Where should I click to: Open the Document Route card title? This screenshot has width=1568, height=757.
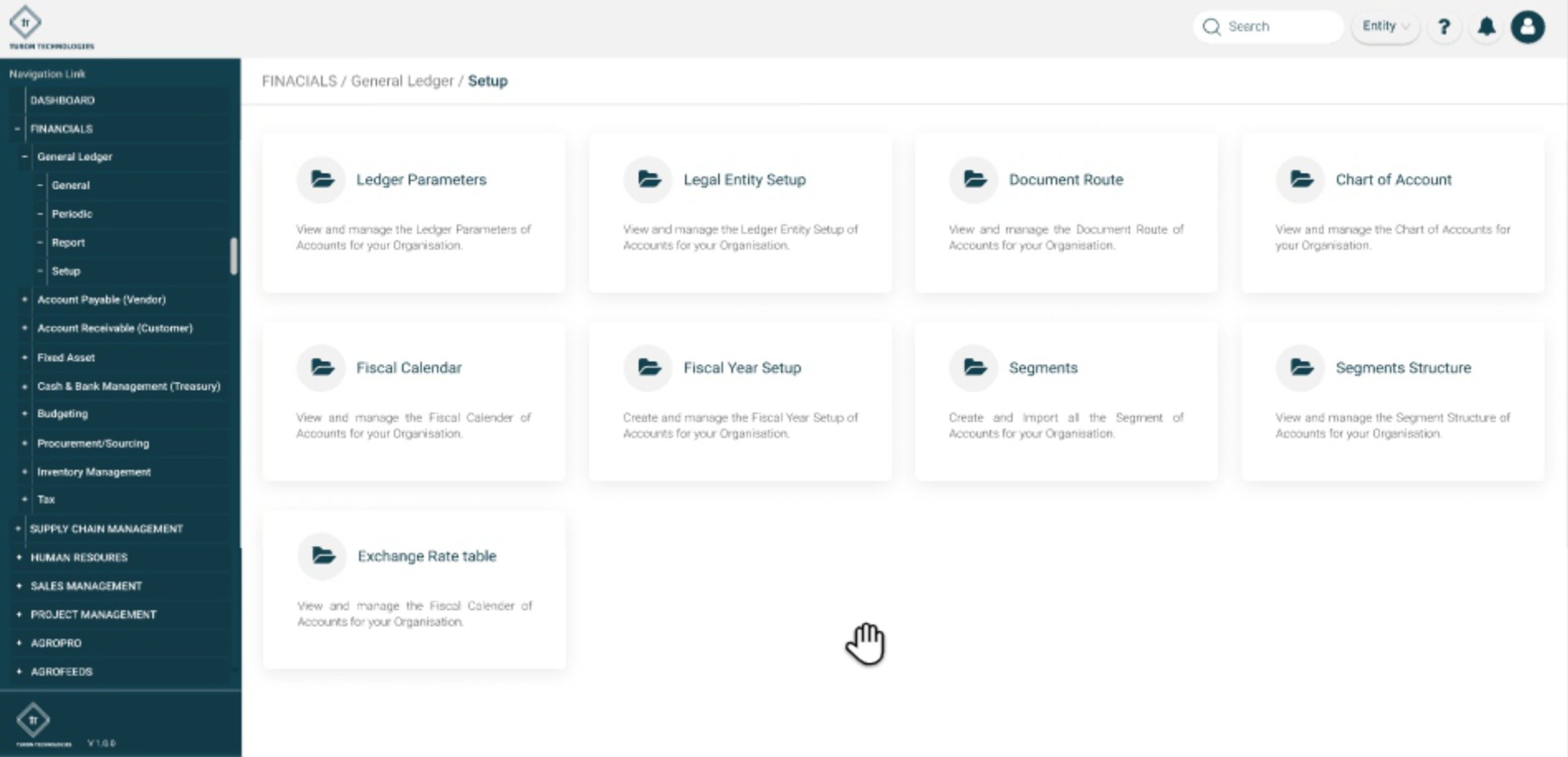(x=1066, y=179)
